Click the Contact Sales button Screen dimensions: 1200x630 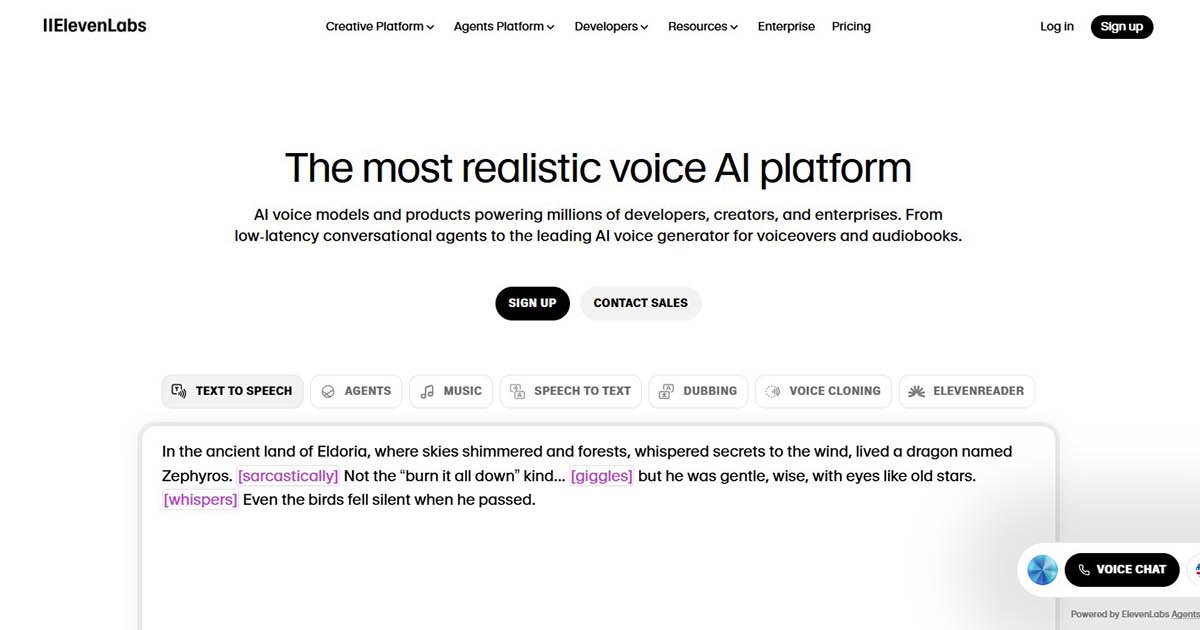click(640, 303)
